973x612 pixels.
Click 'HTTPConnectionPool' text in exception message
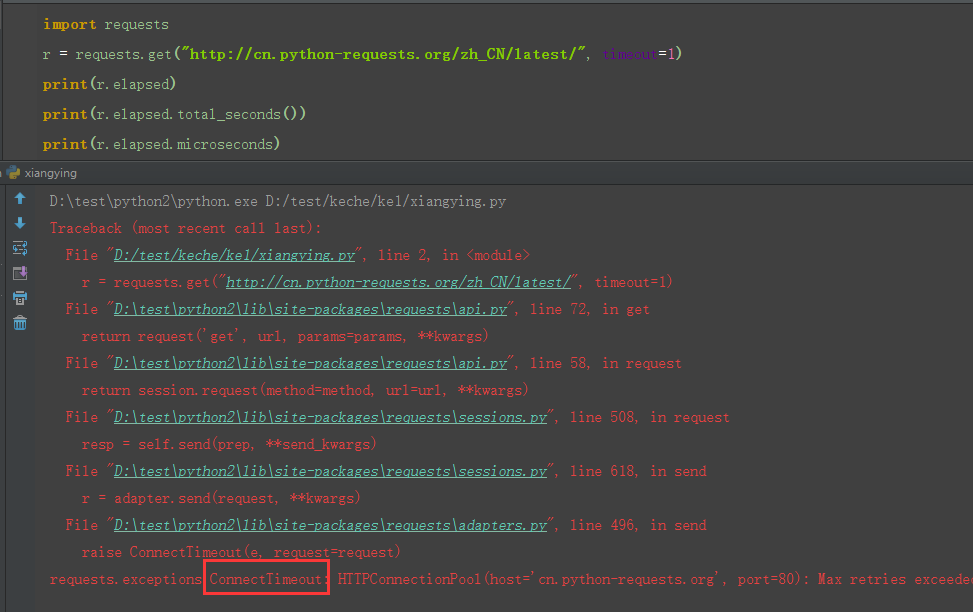tap(410, 579)
